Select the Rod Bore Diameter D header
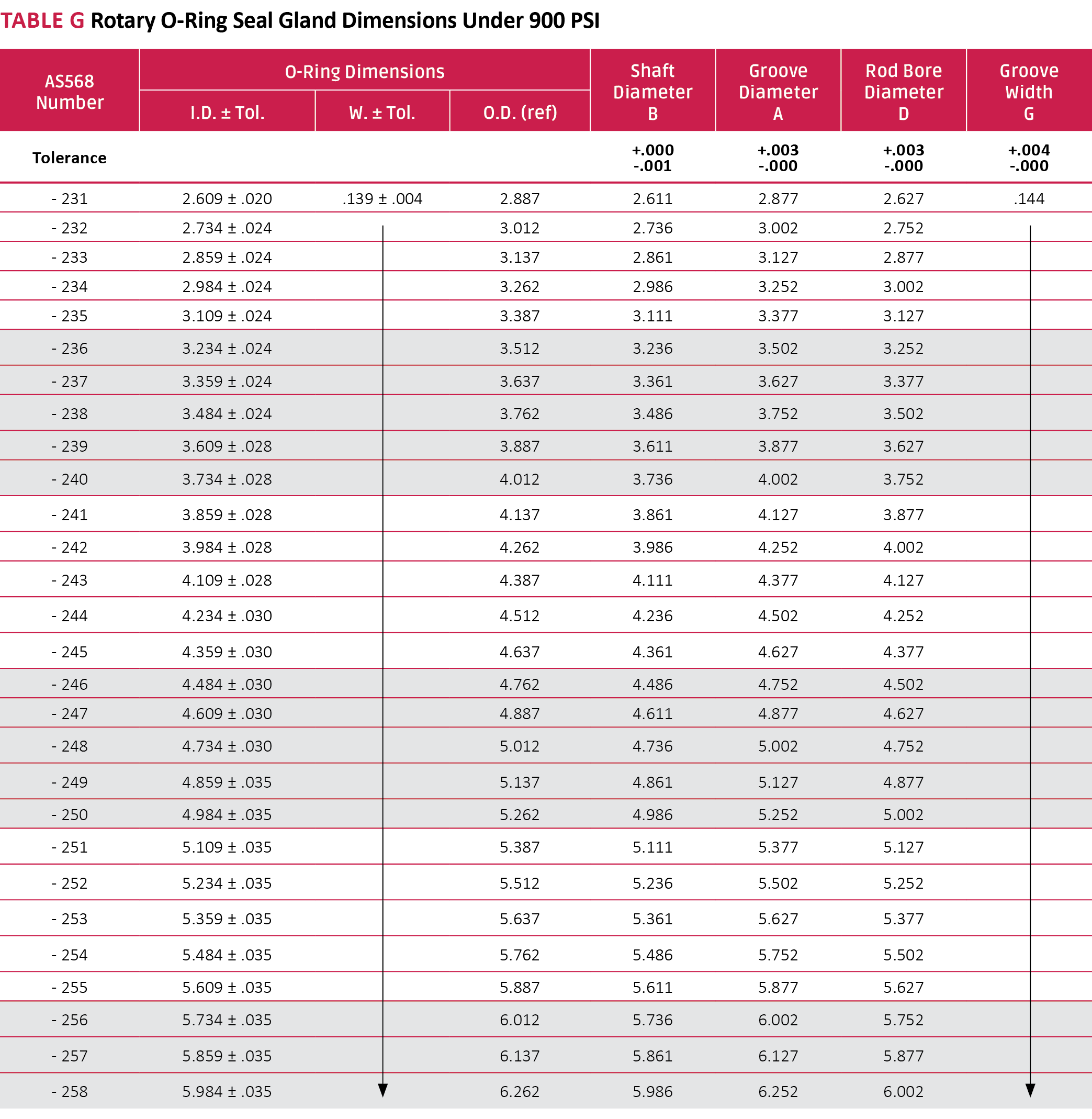This screenshot has height=1119, width=1092. click(x=903, y=92)
